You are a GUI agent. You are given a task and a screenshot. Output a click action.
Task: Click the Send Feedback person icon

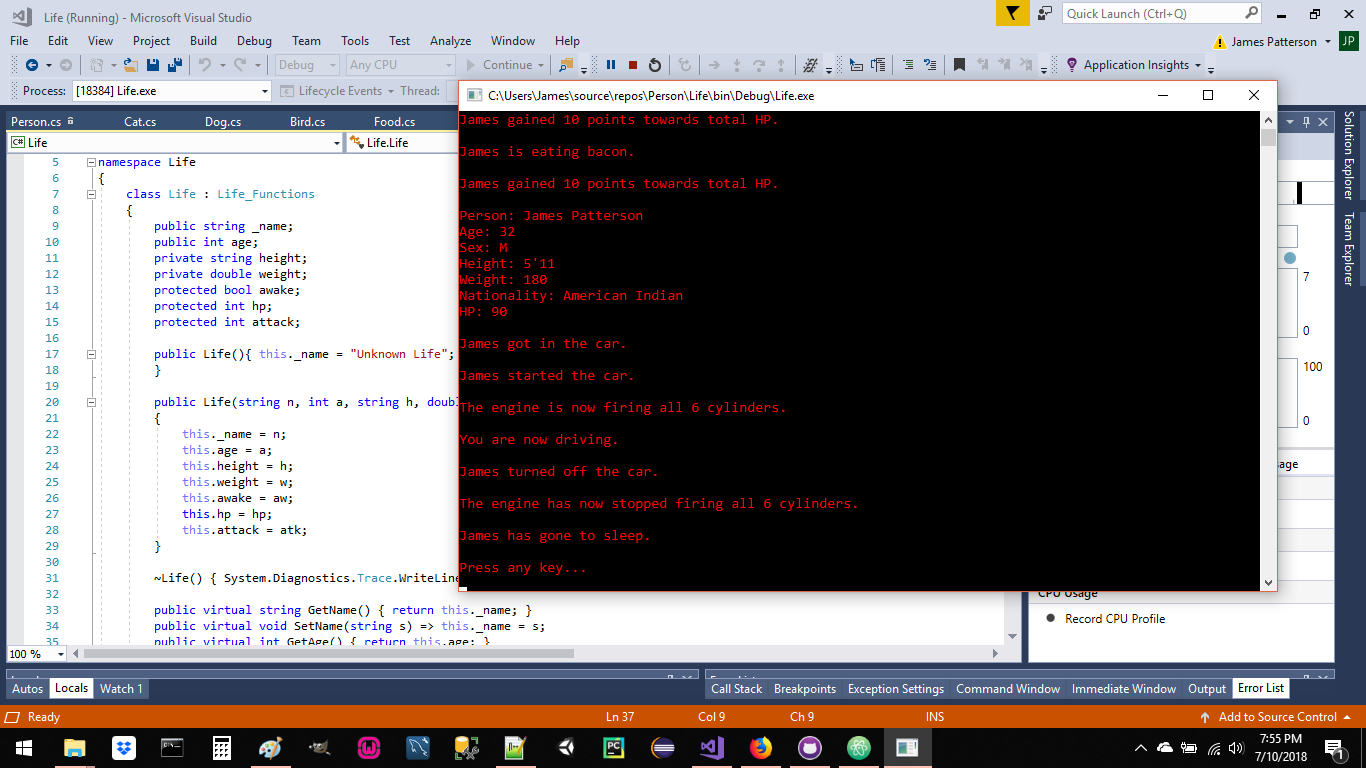pos(1045,13)
